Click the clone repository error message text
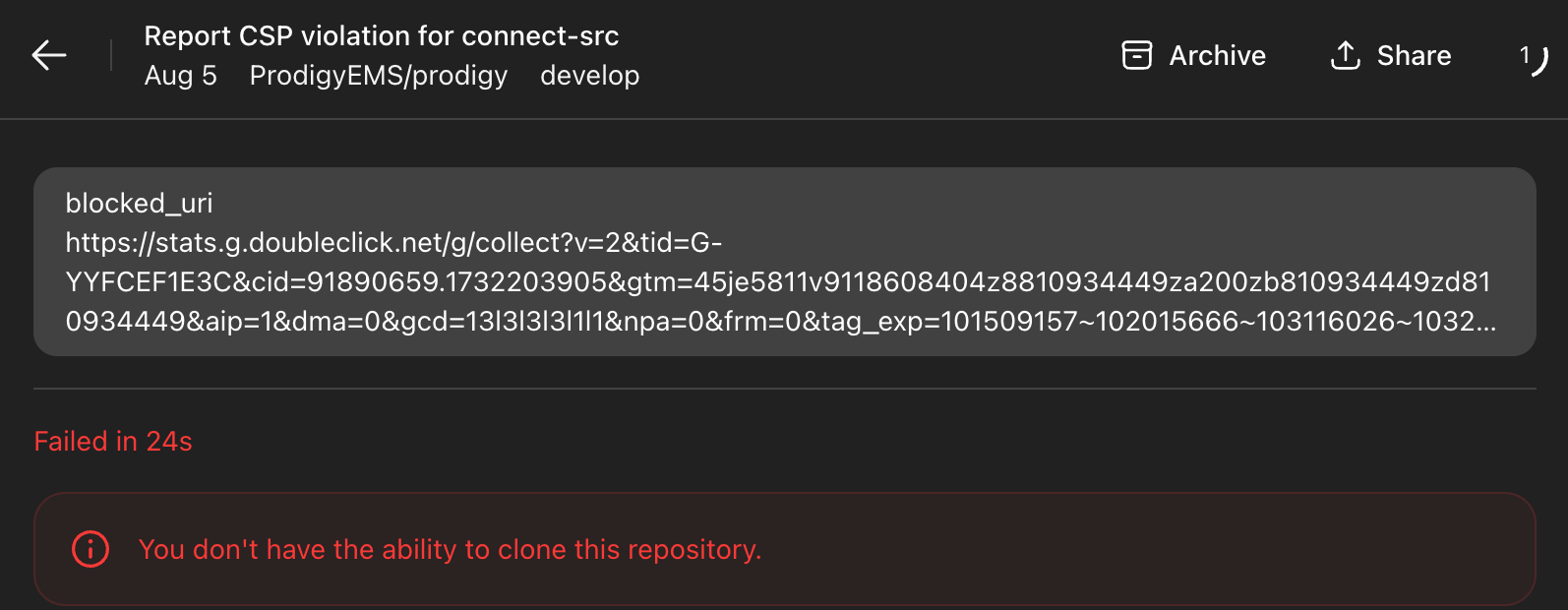This screenshot has width=1568, height=610. (x=450, y=549)
